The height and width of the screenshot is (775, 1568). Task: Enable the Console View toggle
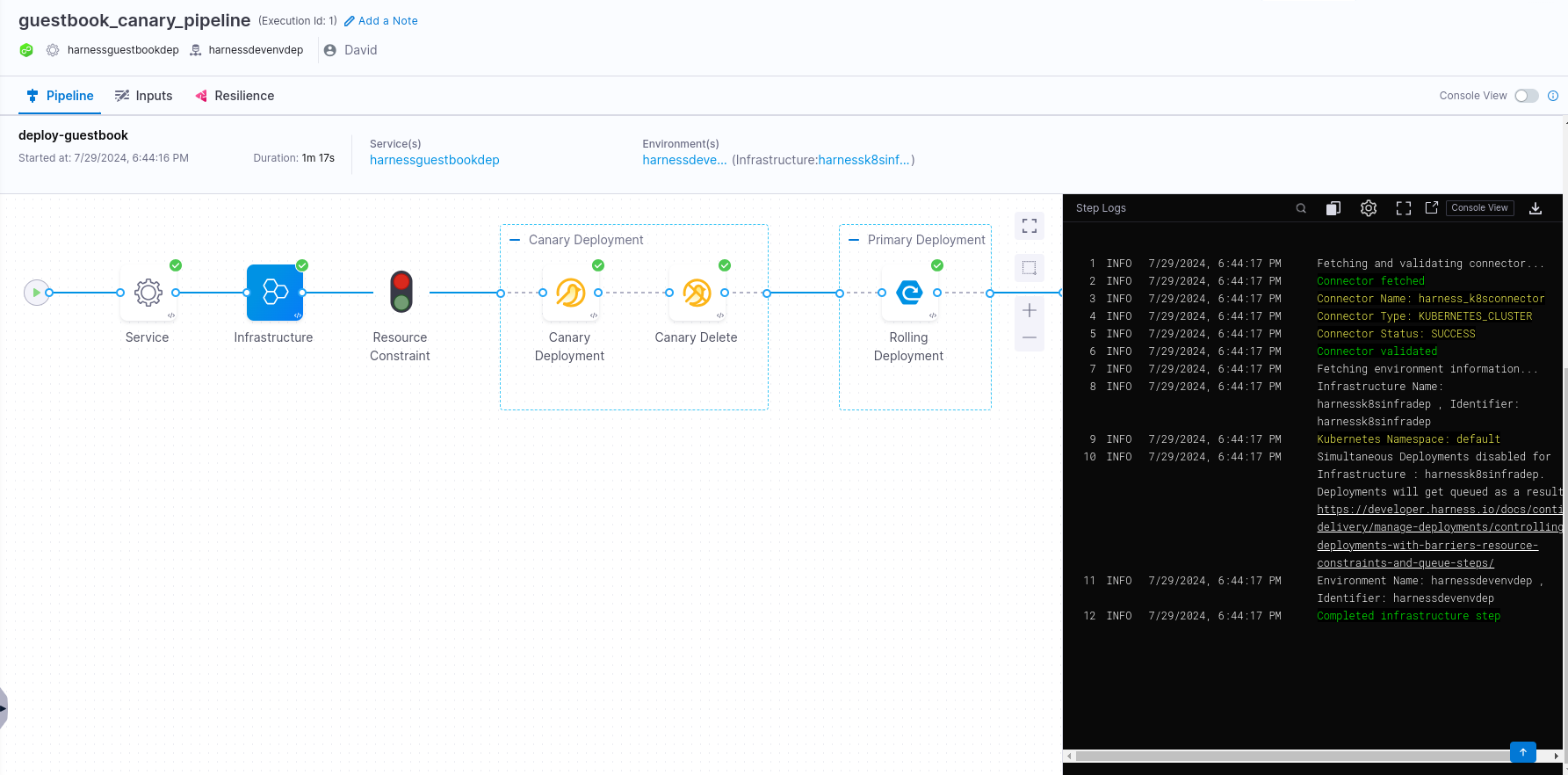(1526, 96)
